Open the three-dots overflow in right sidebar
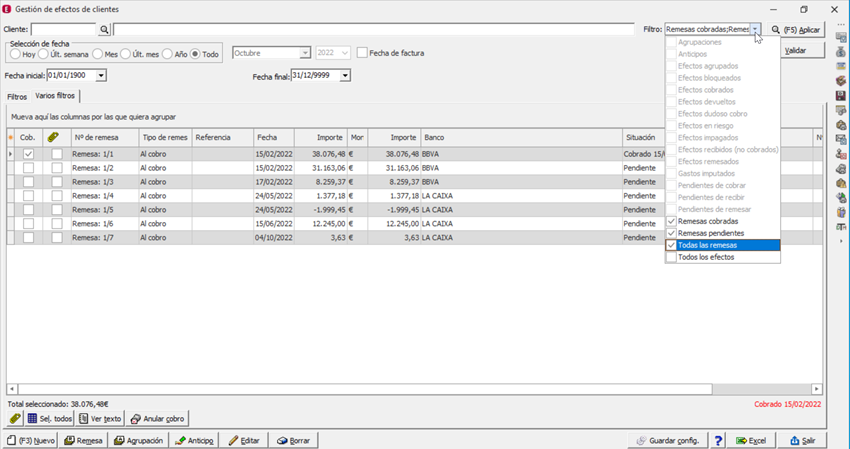This screenshot has width=850, height=449. click(841, 24)
